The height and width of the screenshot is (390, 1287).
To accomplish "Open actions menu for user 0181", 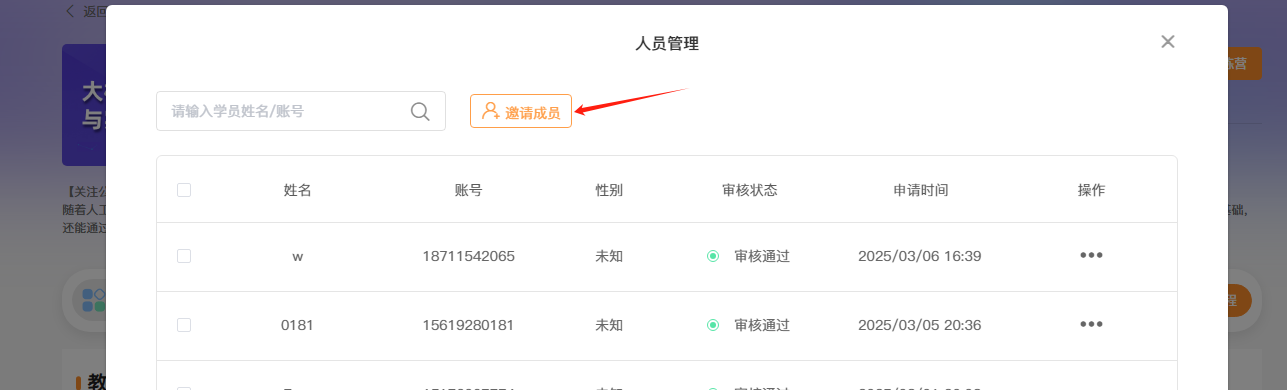I will (x=1091, y=324).
